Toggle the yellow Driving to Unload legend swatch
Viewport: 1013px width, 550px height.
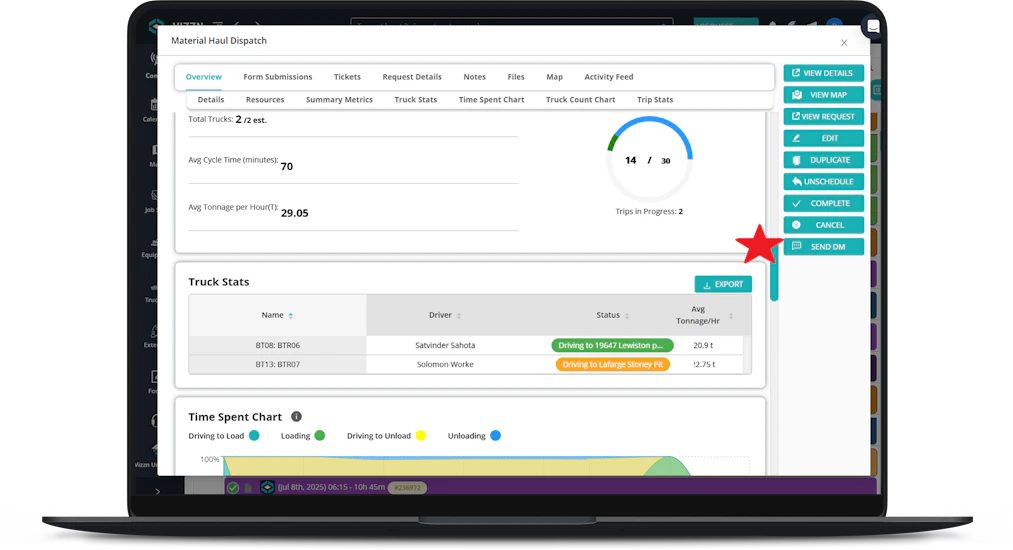tap(421, 436)
